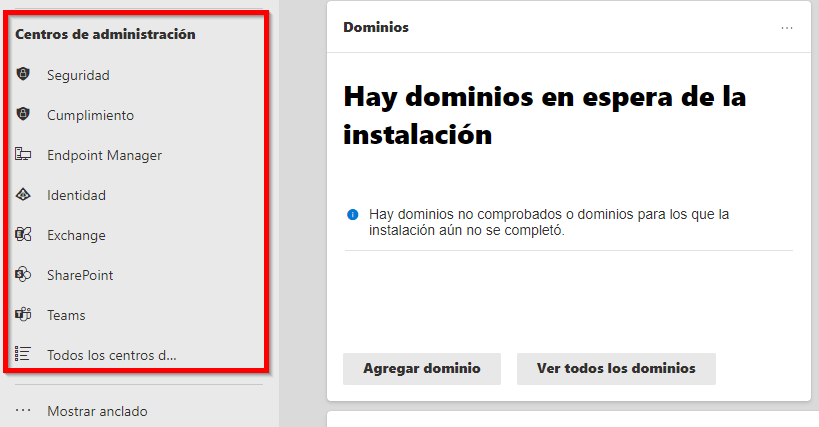
Task: Click the list icon for all admin centers
Action: coord(23,354)
